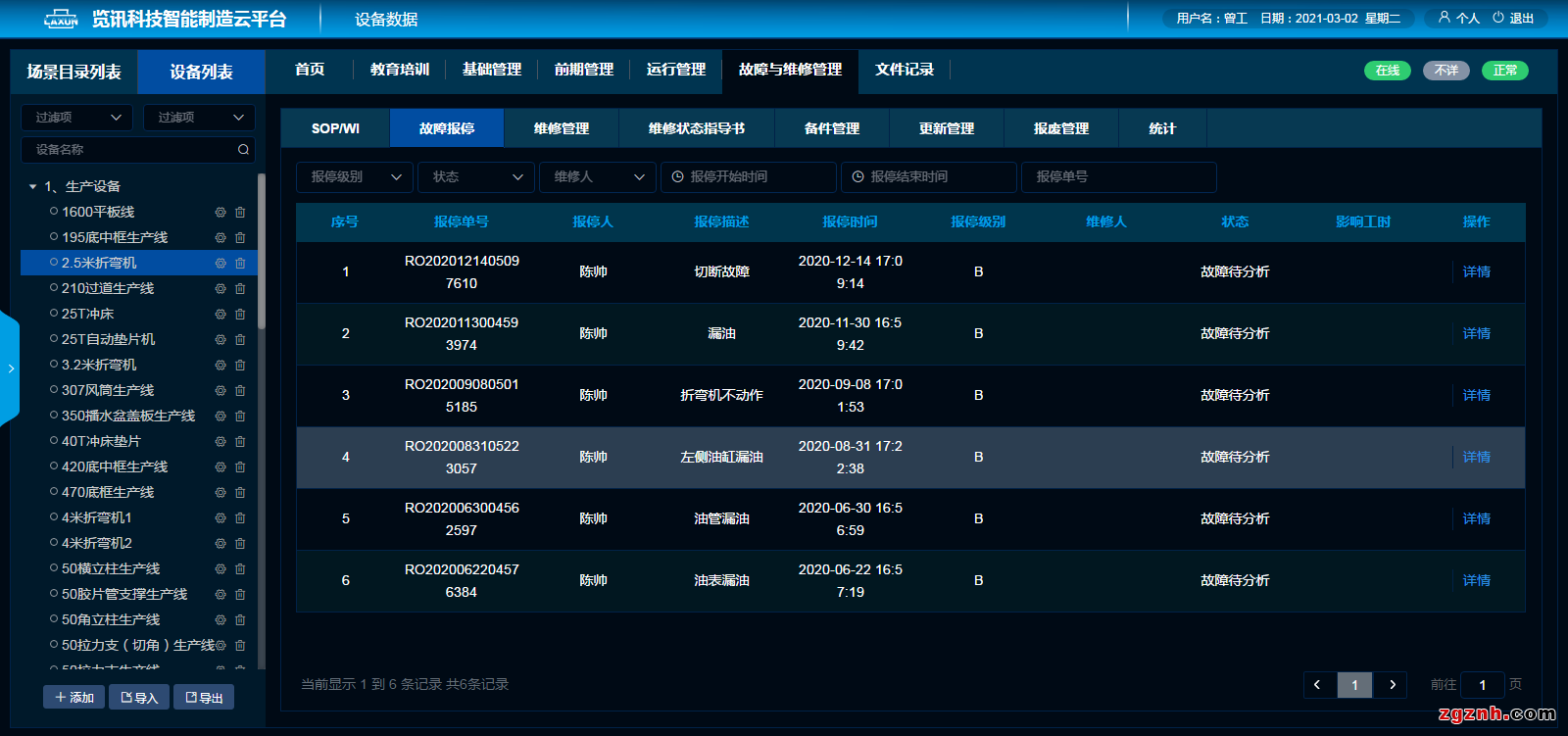Toggle 在线 status filter
Viewport: 1568px width, 736px height.
[x=1388, y=71]
